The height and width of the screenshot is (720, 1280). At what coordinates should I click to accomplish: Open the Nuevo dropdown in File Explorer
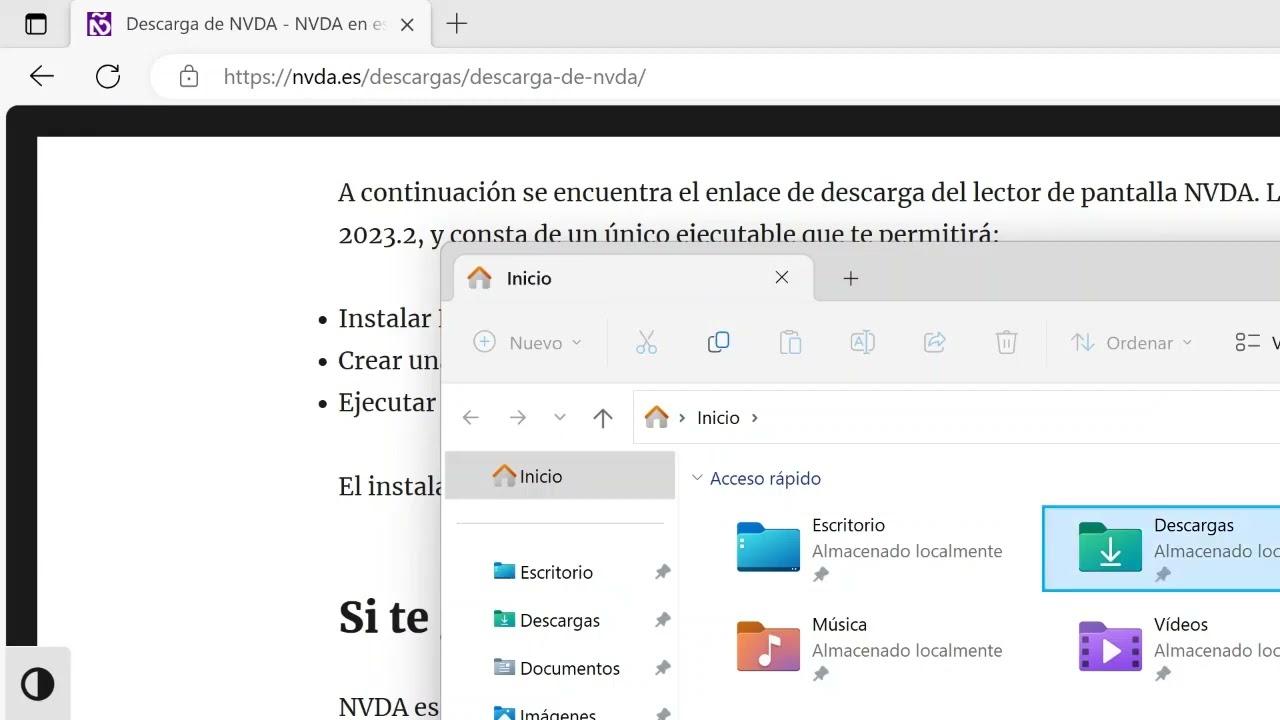(527, 343)
